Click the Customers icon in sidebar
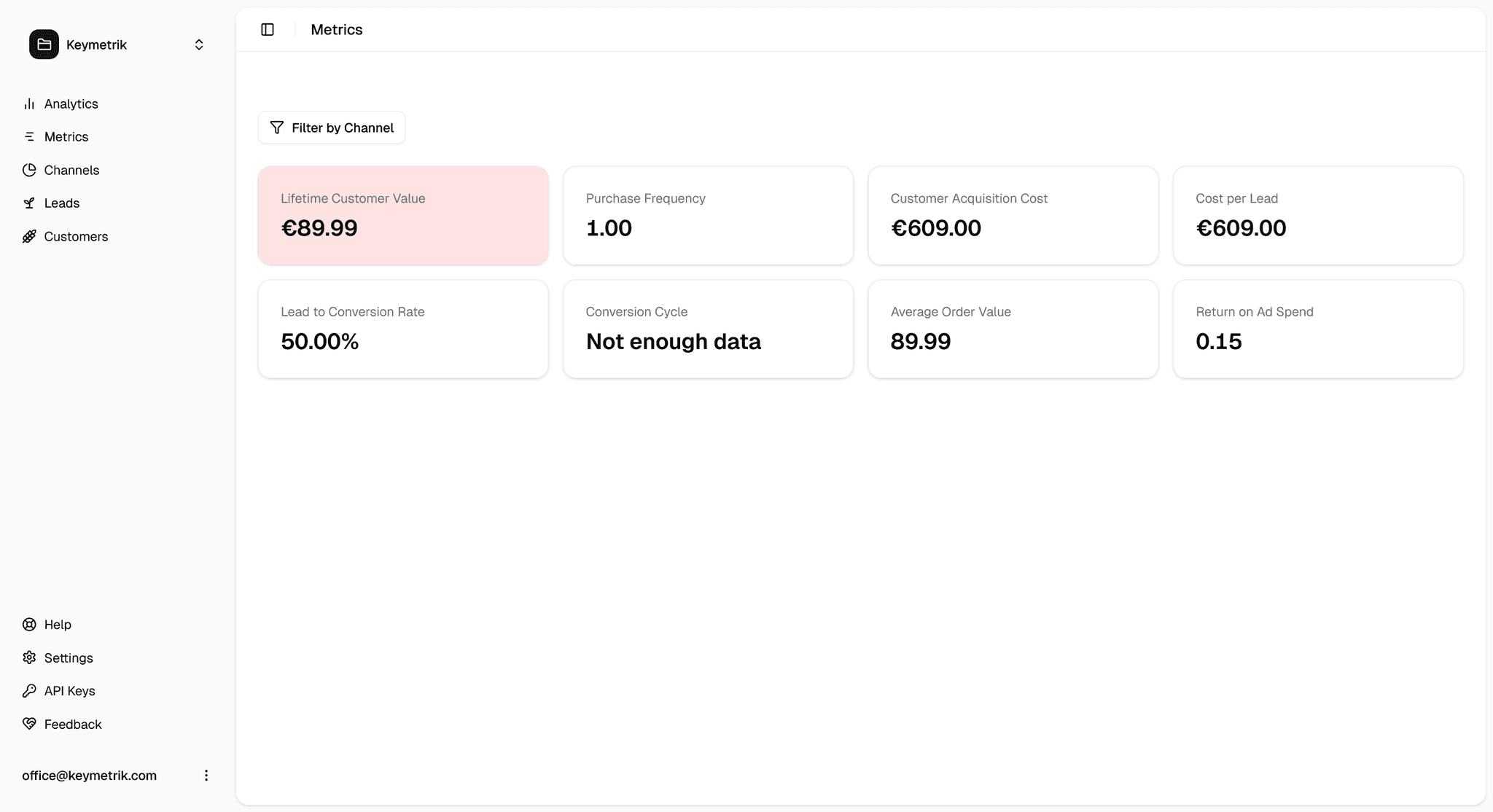This screenshot has height=812, width=1493. [x=29, y=236]
